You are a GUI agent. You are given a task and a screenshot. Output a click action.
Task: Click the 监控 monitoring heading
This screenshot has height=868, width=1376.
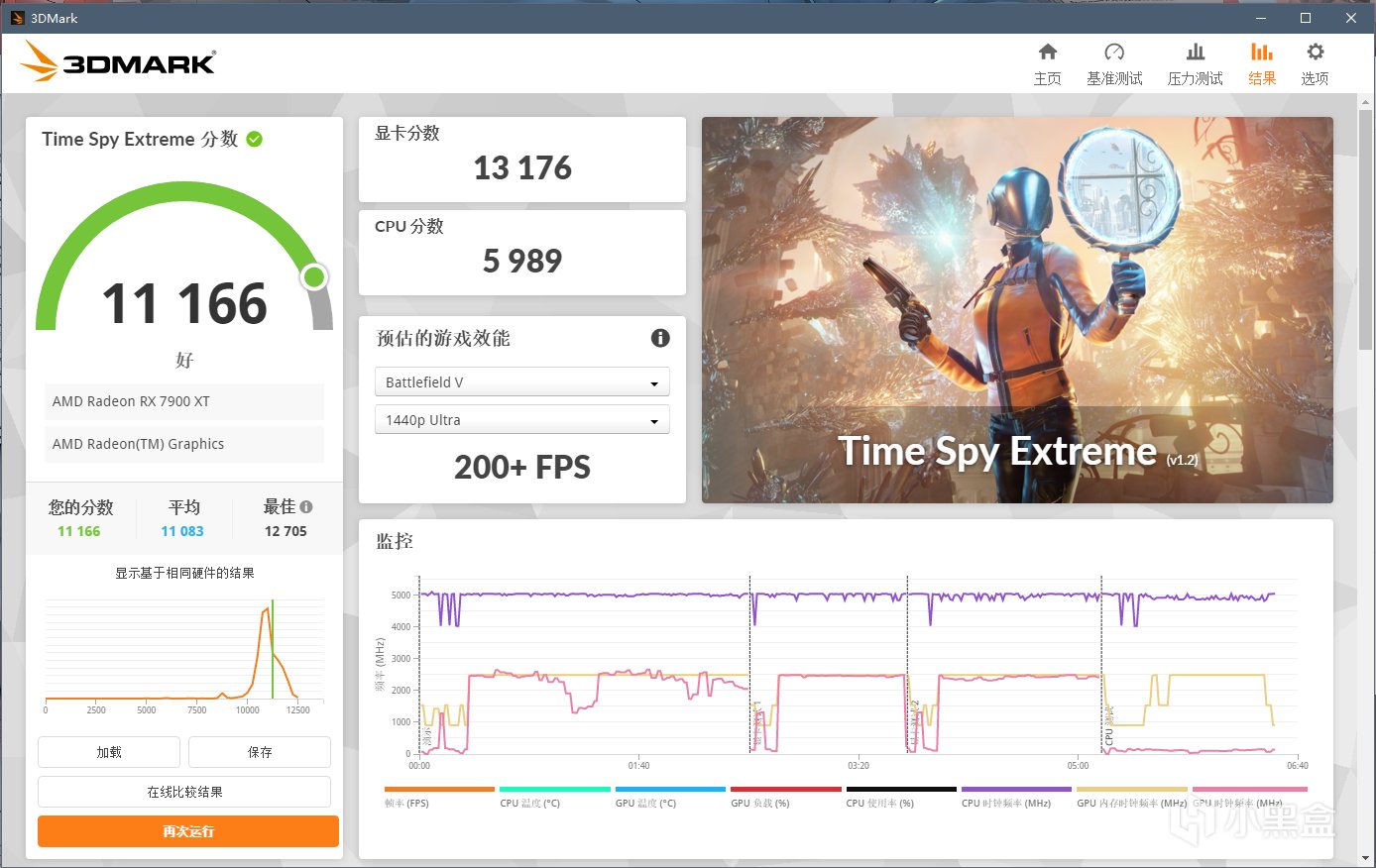coord(395,541)
